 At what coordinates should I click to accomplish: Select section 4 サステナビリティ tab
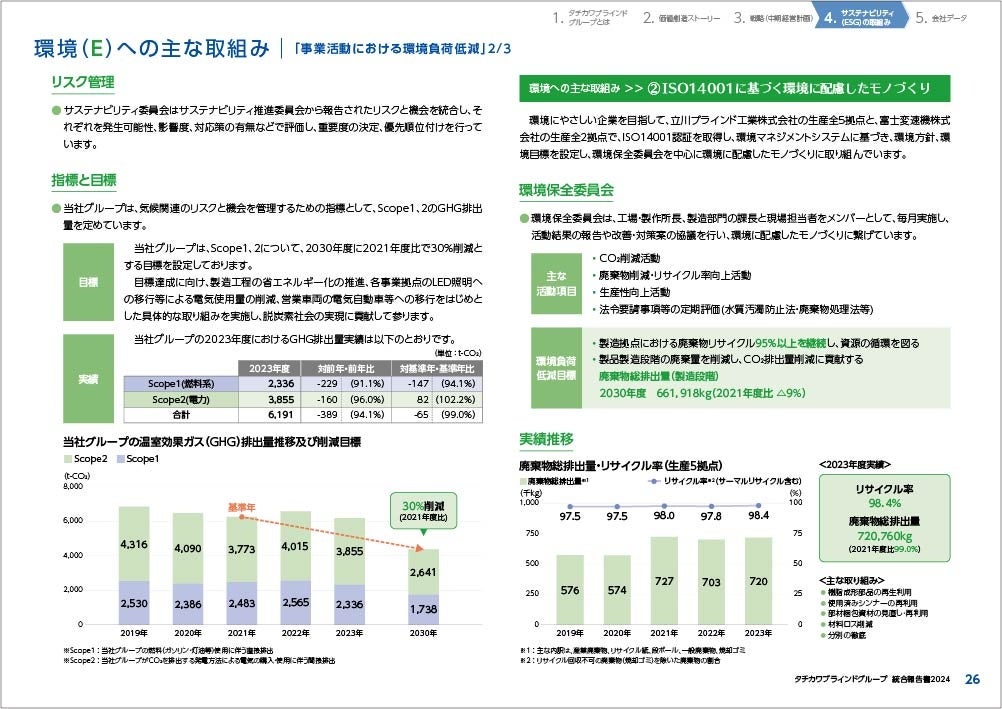tap(860, 17)
